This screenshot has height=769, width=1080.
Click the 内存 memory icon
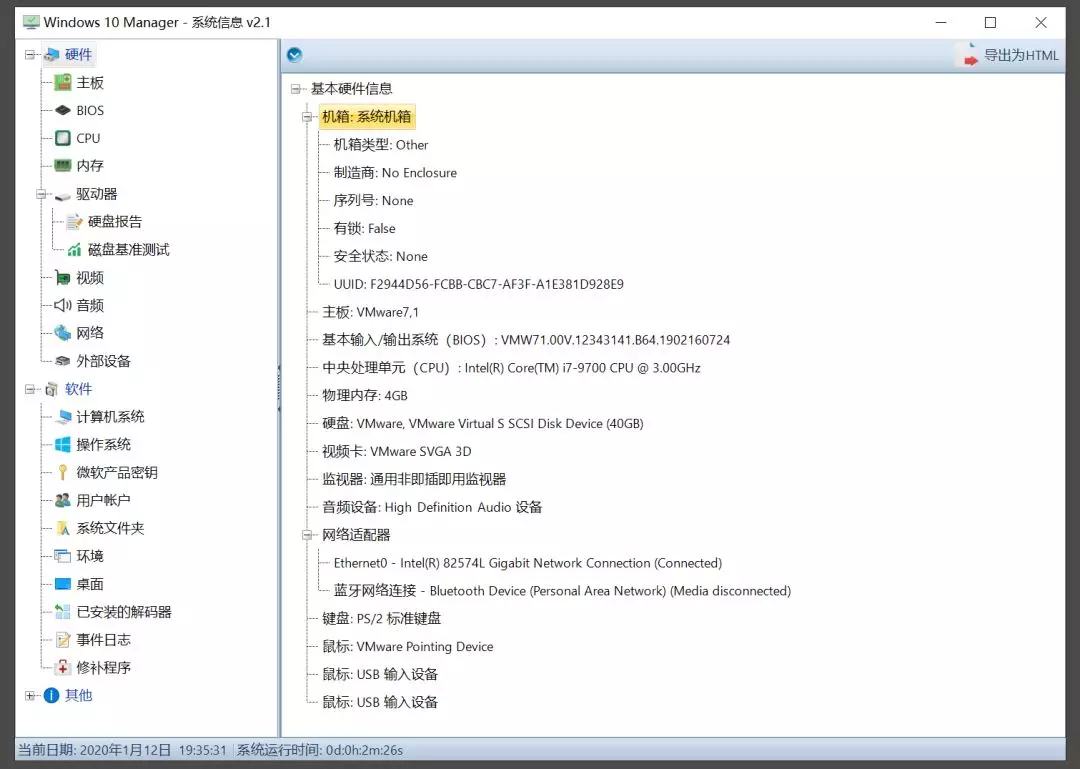(63, 165)
